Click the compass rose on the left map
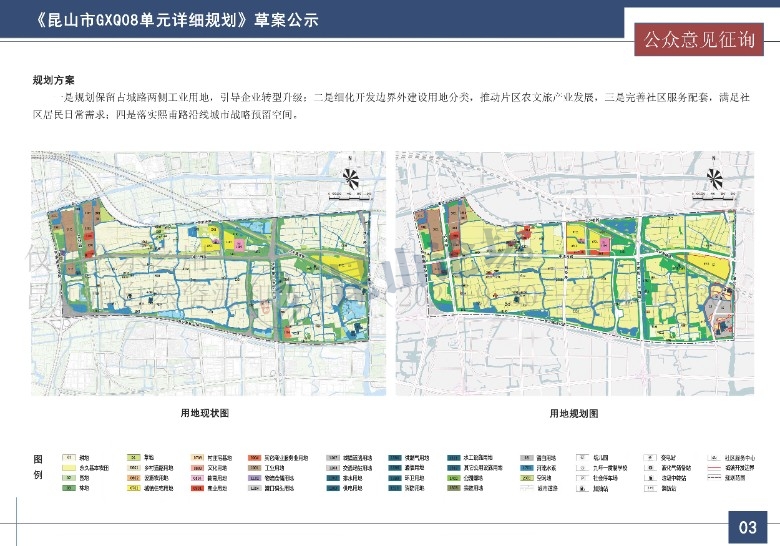The width and height of the screenshot is (780, 546). coord(350,175)
